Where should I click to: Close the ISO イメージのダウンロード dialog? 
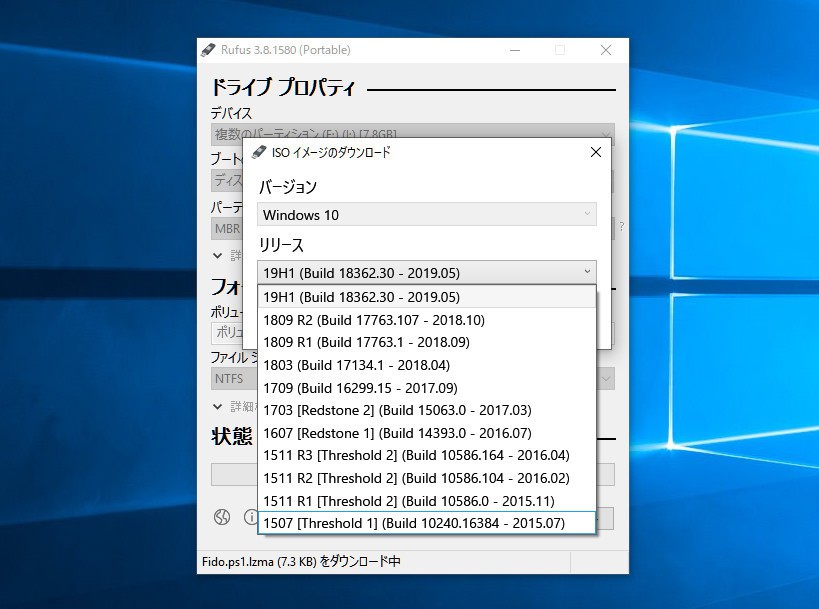click(596, 153)
